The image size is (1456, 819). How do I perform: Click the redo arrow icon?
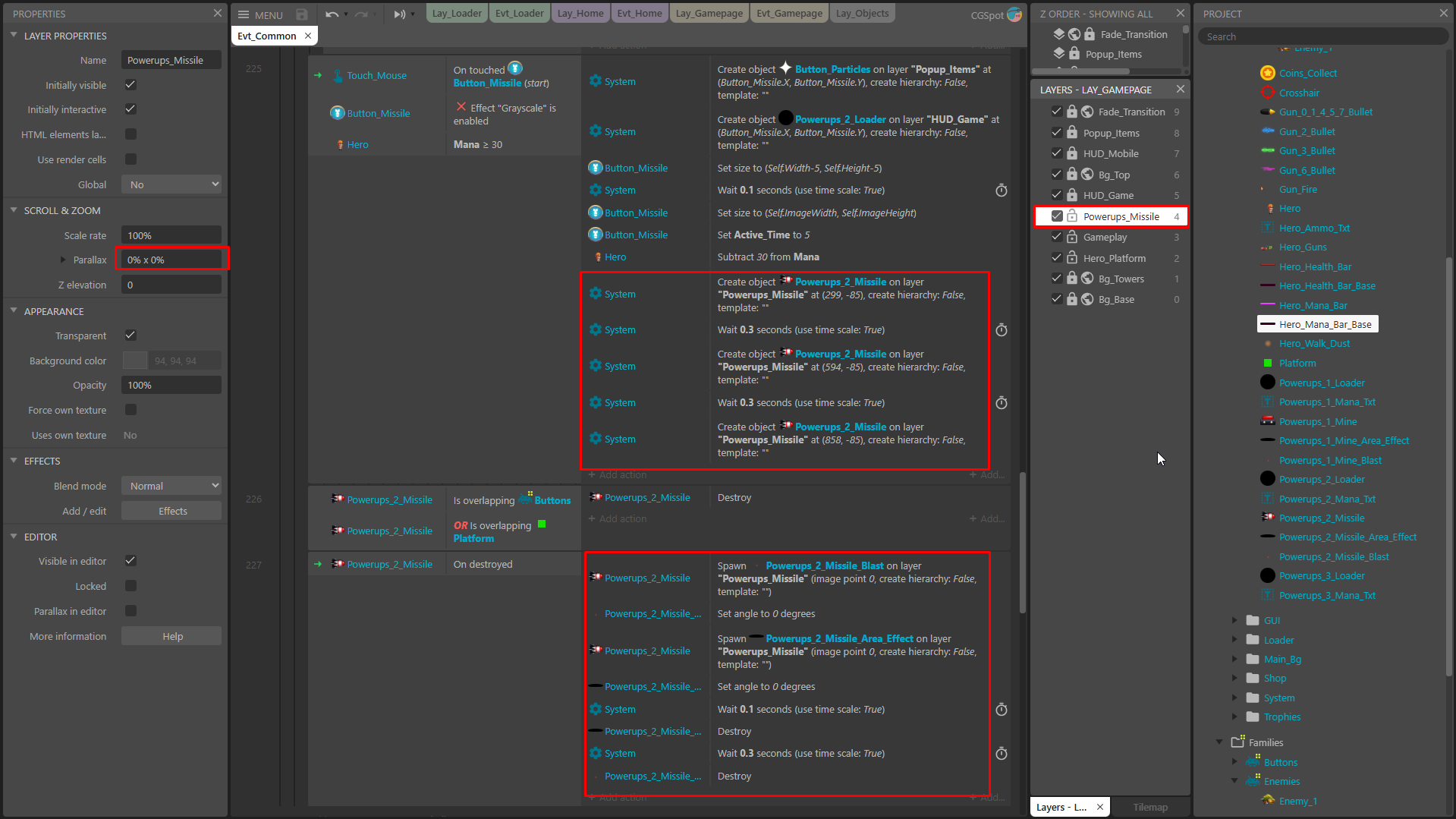pyautogui.click(x=361, y=14)
